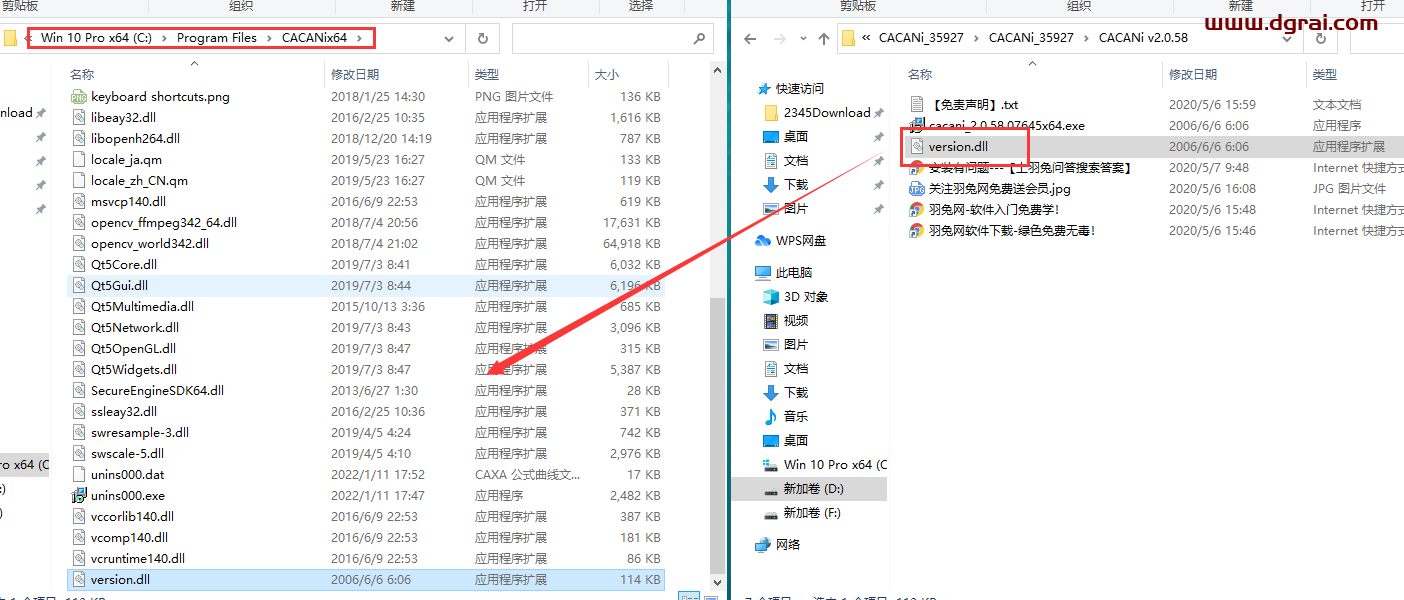Click the cacani_2.0.58.07645x64.exe setup icon

coord(917,125)
